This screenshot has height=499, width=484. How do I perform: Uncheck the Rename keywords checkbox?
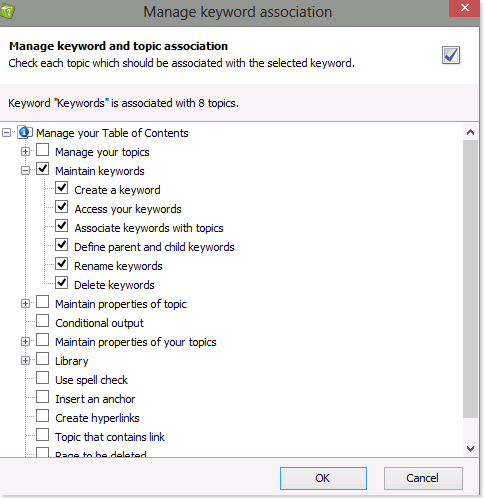point(62,264)
